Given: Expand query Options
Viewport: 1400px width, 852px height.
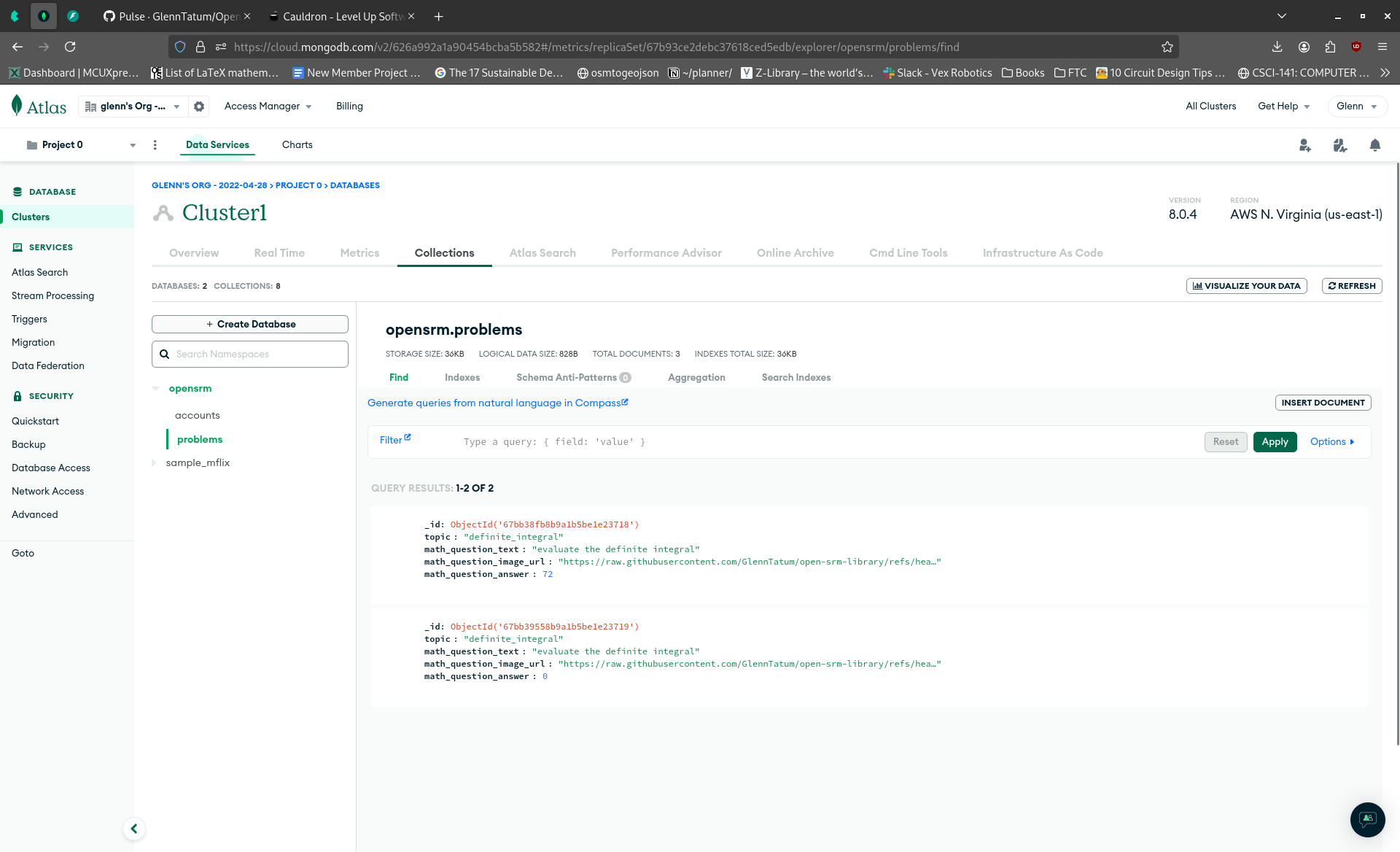Looking at the screenshot, I should tap(1332, 442).
